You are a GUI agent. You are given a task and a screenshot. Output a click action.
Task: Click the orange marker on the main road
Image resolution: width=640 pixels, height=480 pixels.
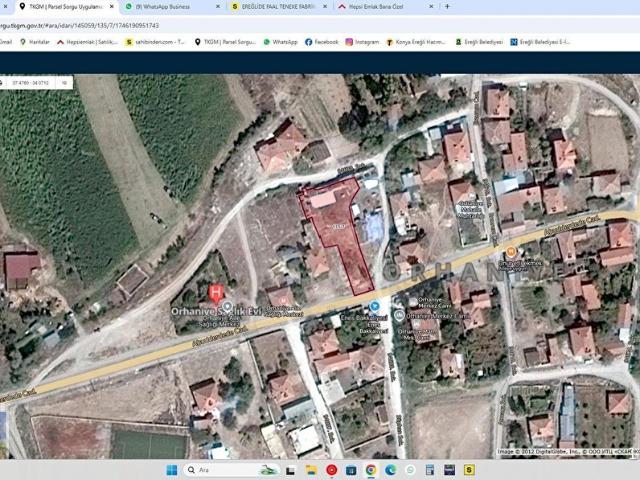510,252
